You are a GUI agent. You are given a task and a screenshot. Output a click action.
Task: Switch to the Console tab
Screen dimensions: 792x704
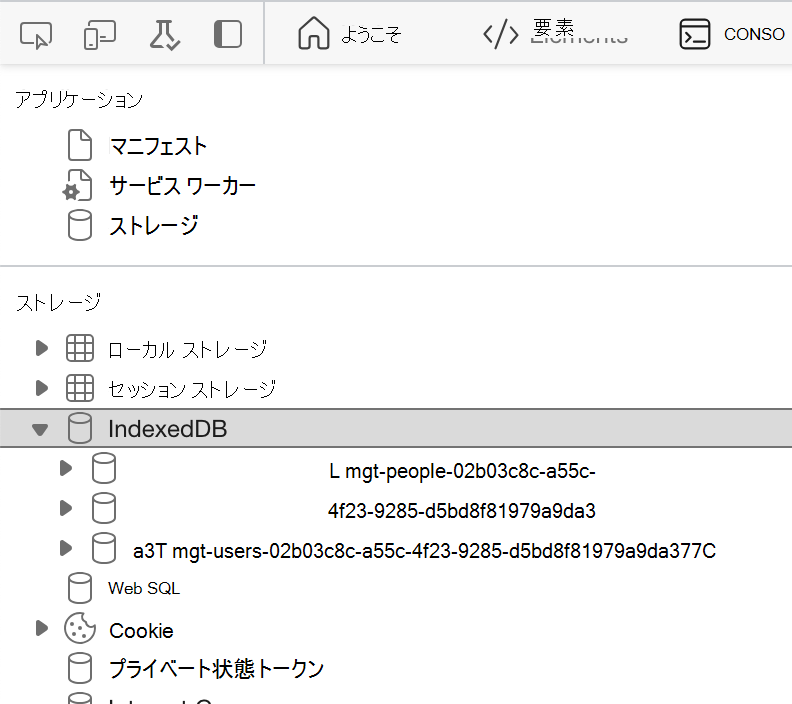tap(731, 34)
